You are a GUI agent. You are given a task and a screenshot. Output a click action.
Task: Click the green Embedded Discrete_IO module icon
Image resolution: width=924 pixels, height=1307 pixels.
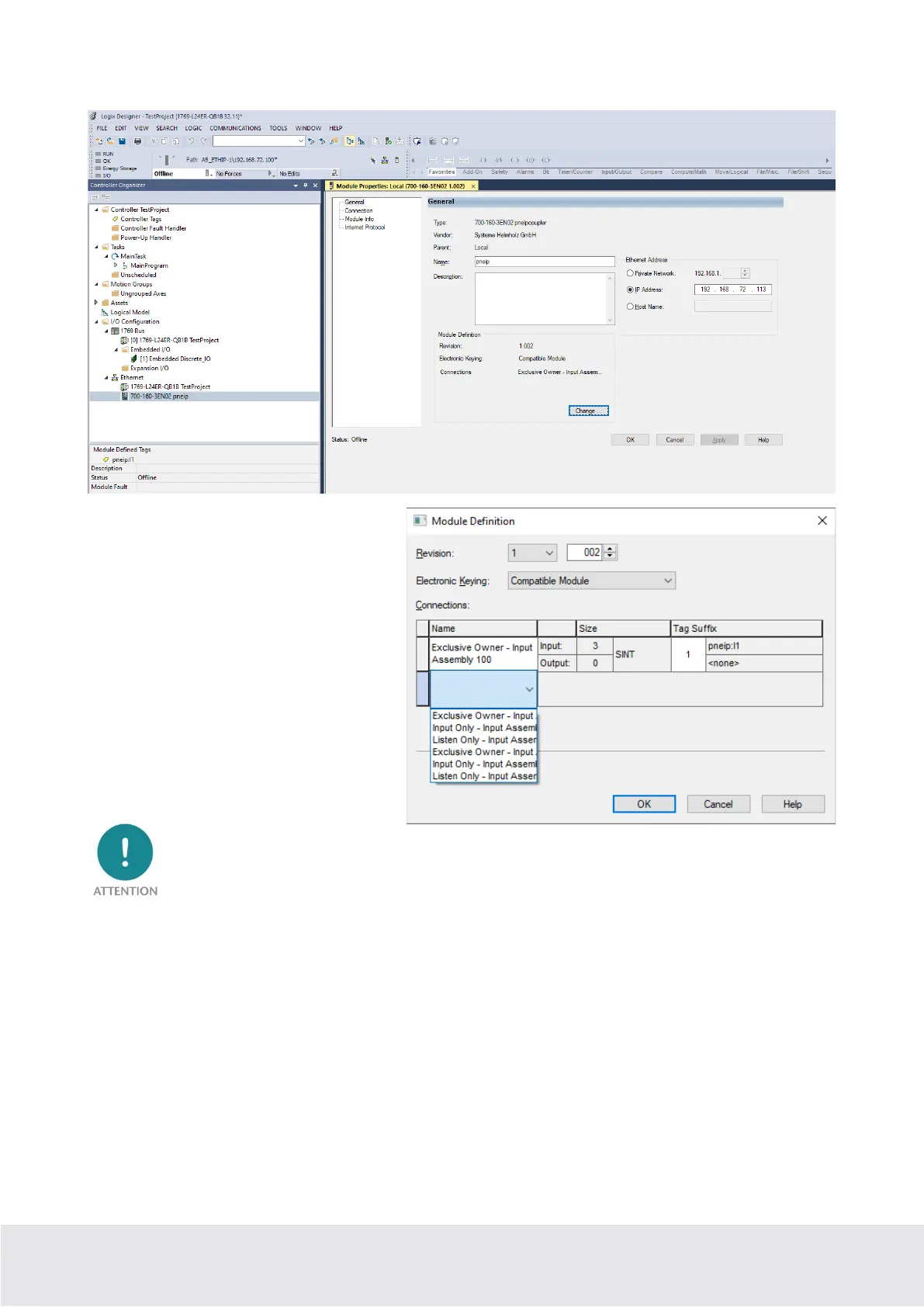click(x=134, y=359)
